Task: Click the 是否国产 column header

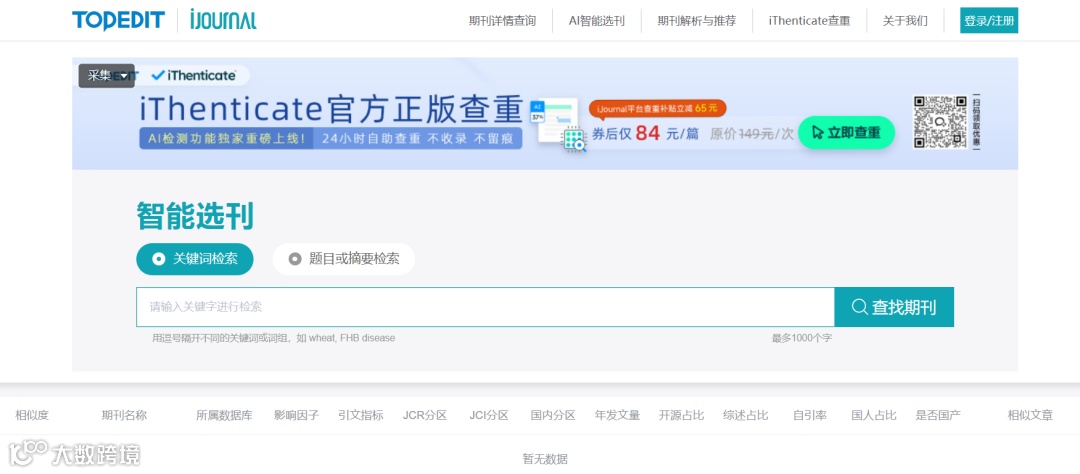Action: click(x=938, y=415)
